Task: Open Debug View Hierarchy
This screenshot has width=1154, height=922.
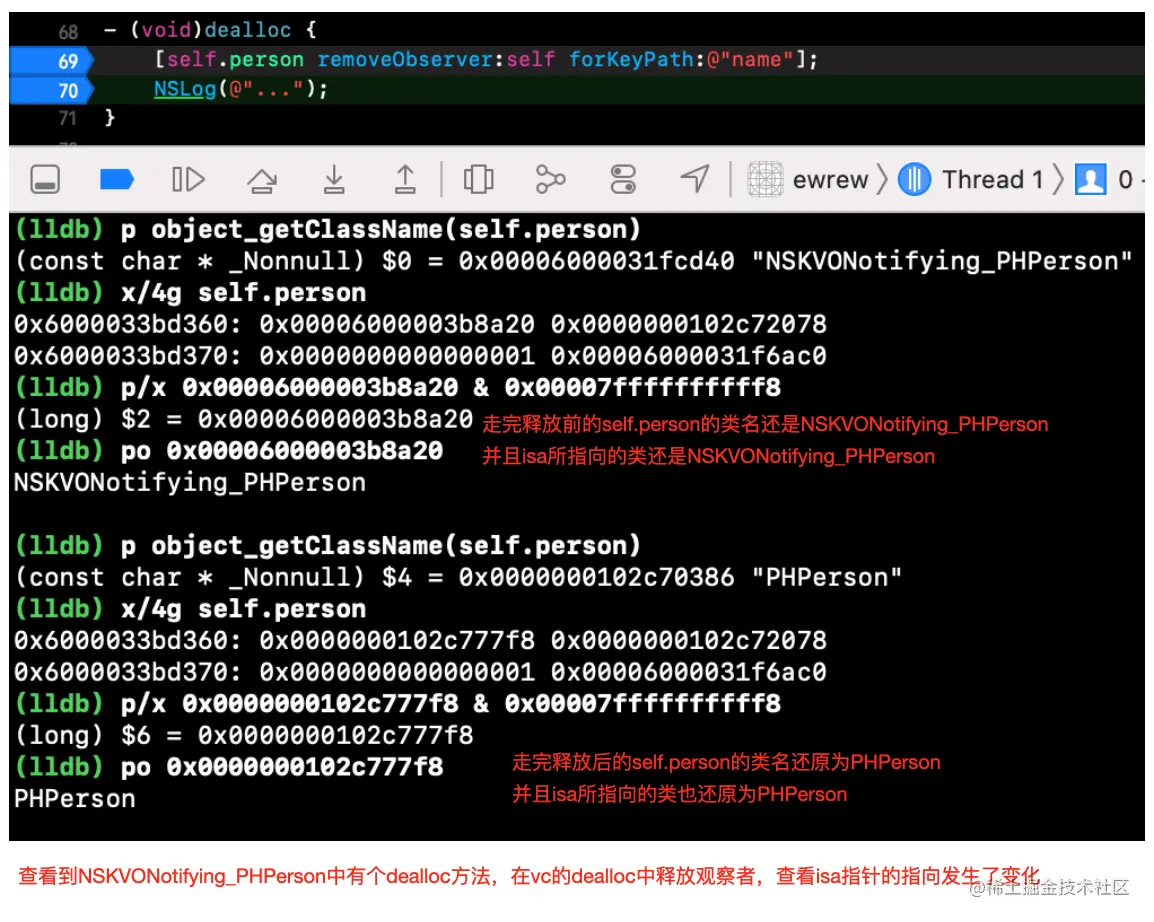Action: pyautogui.click(x=478, y=180)
